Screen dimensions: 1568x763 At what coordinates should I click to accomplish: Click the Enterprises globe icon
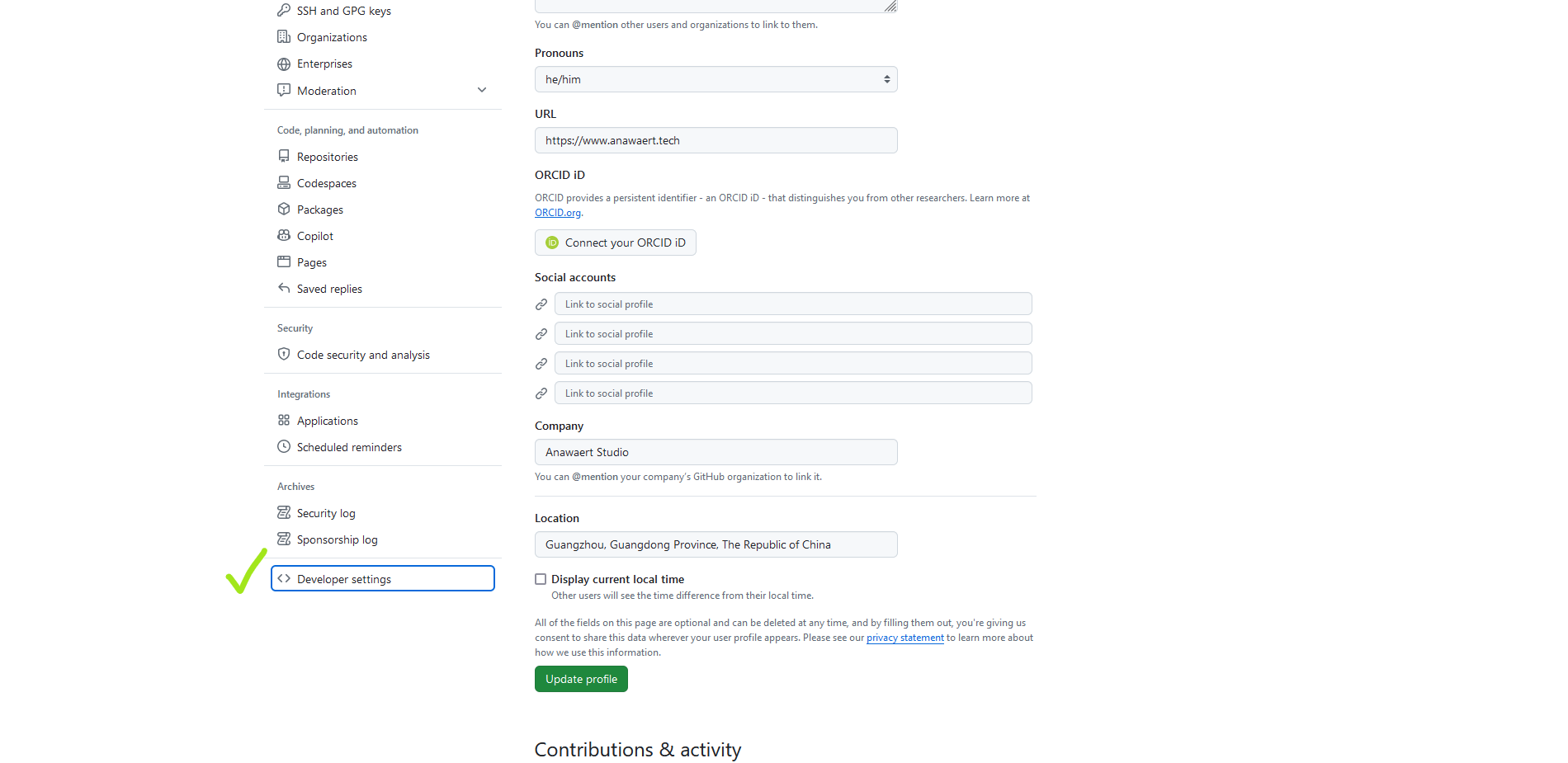tap(284, 64)
